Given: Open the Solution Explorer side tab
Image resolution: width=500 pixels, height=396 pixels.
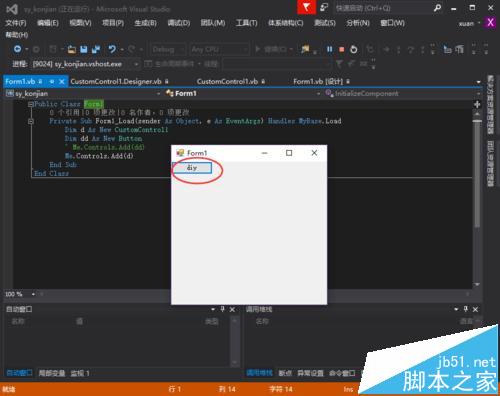Looking at the screenshot, I should point(490,105).
